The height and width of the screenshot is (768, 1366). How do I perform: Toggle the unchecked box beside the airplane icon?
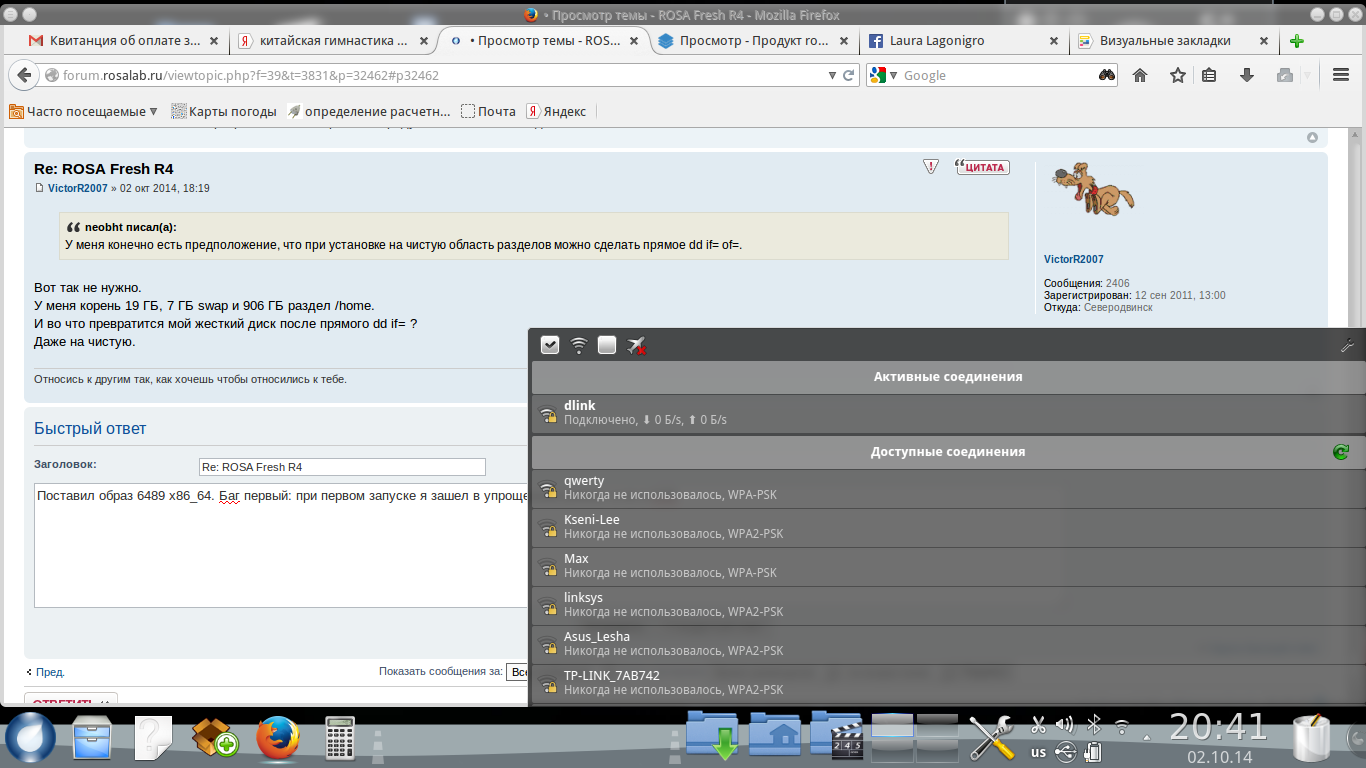pos(607,345)
